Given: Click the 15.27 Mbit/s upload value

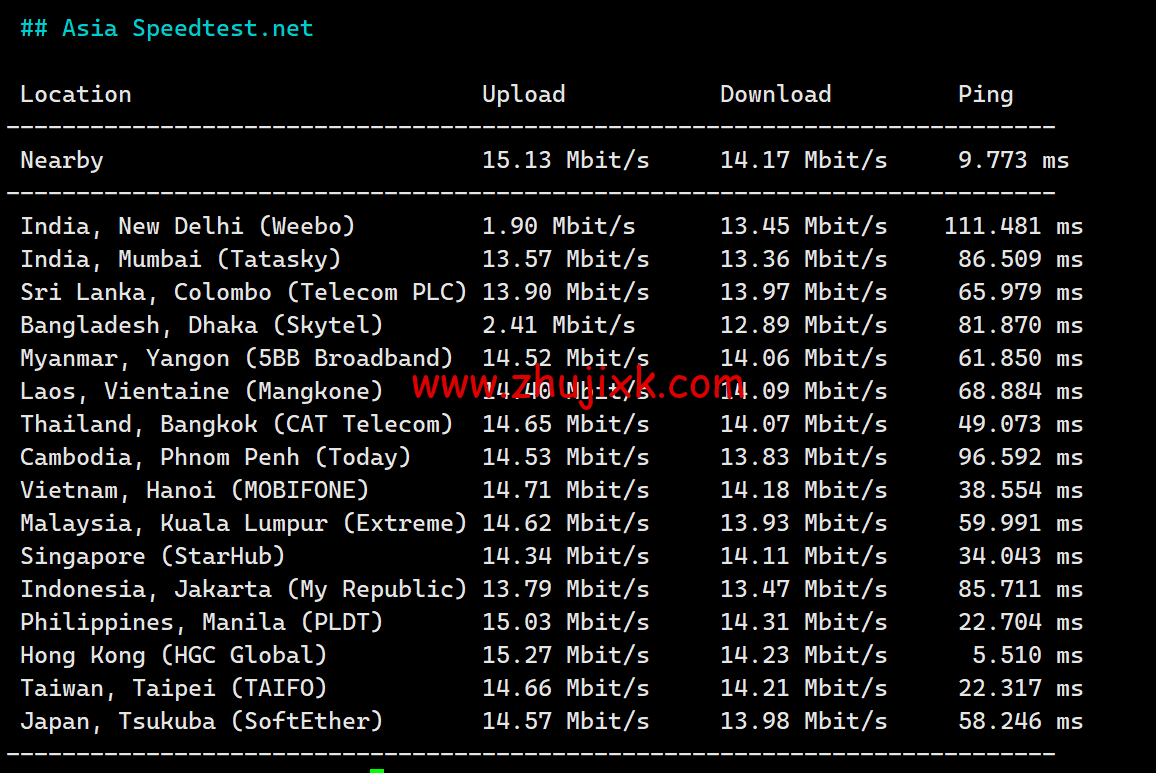Looking at the screenshot, I should (565, 656).
